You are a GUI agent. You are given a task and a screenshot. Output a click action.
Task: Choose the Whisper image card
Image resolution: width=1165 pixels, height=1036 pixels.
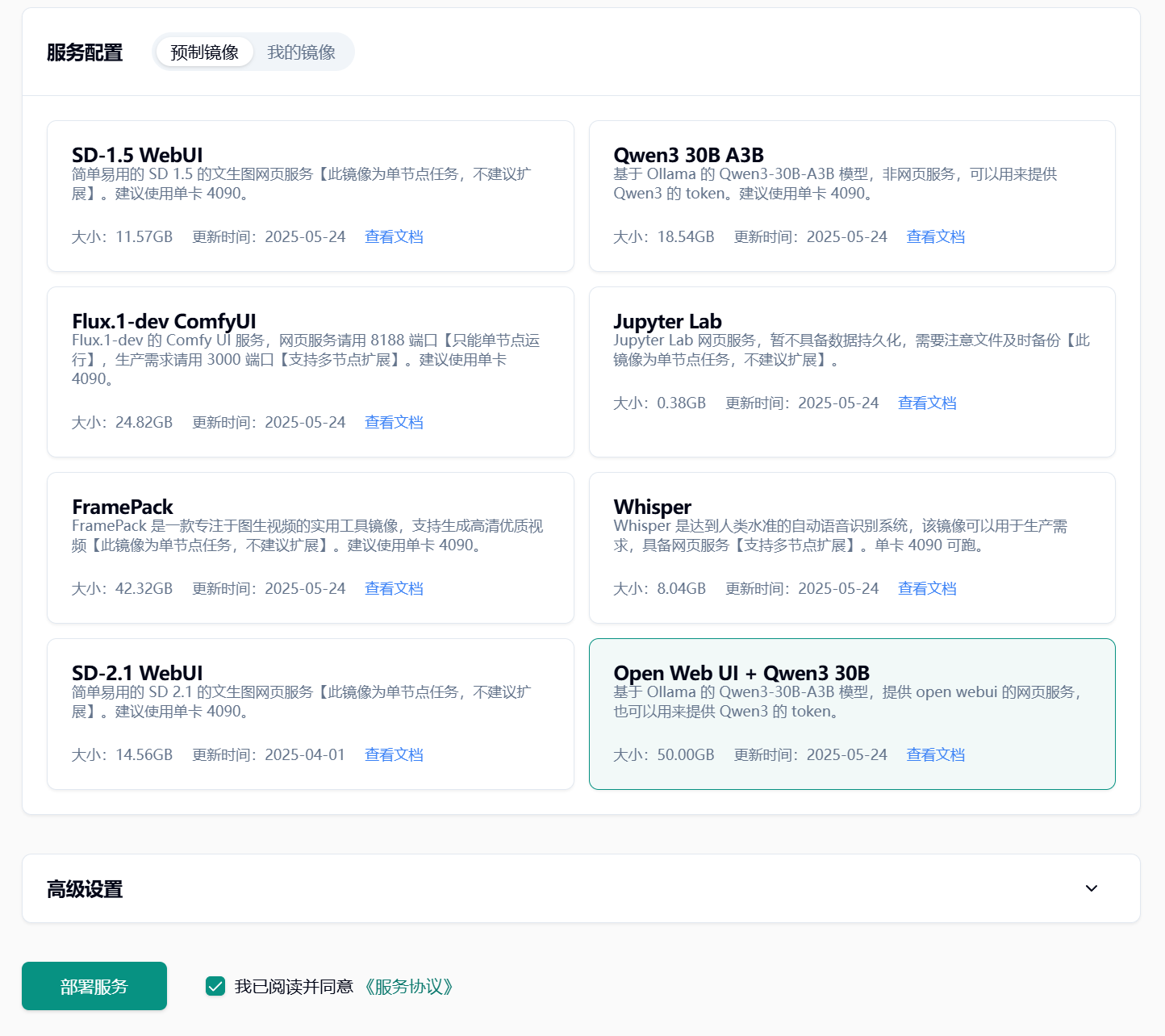(x=851, y=547)
